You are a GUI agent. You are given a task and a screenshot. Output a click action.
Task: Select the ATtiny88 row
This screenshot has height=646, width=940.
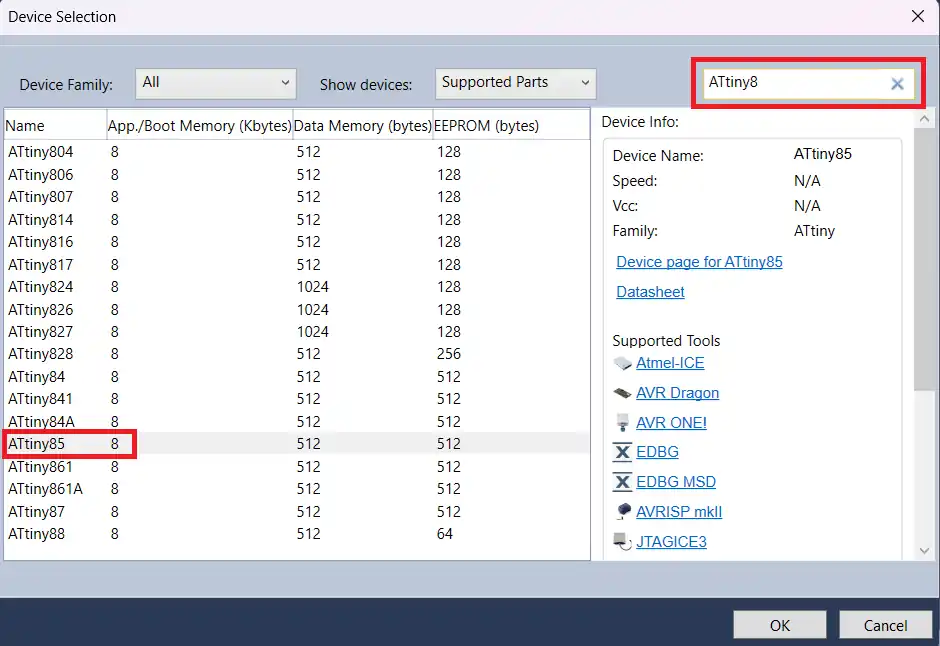297,534
